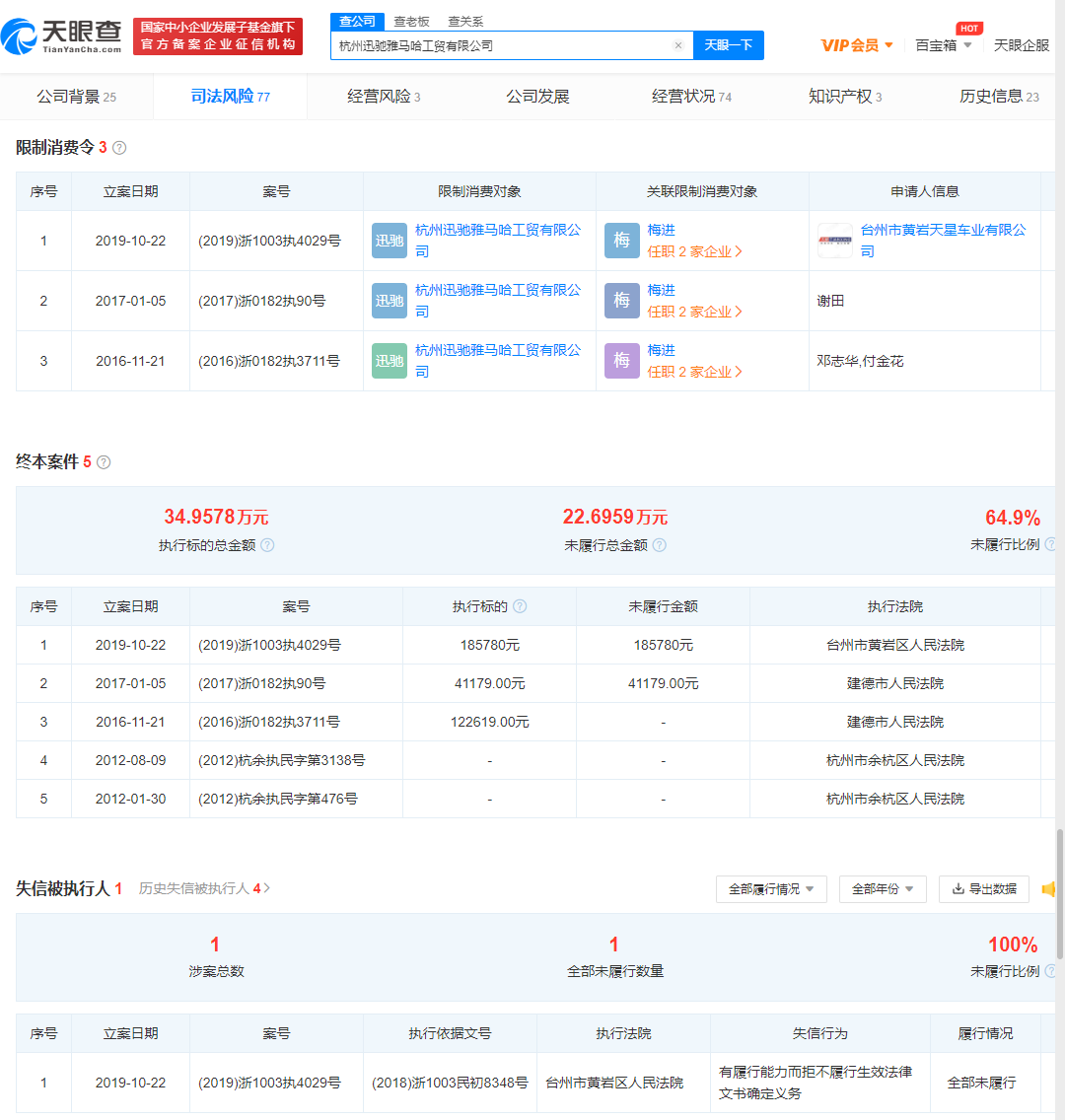The height and width of the screenshot is (1120, 1065).
Task: Click case number (2012)杭余执民字第3138号
Action: click(x=281, y=761)
